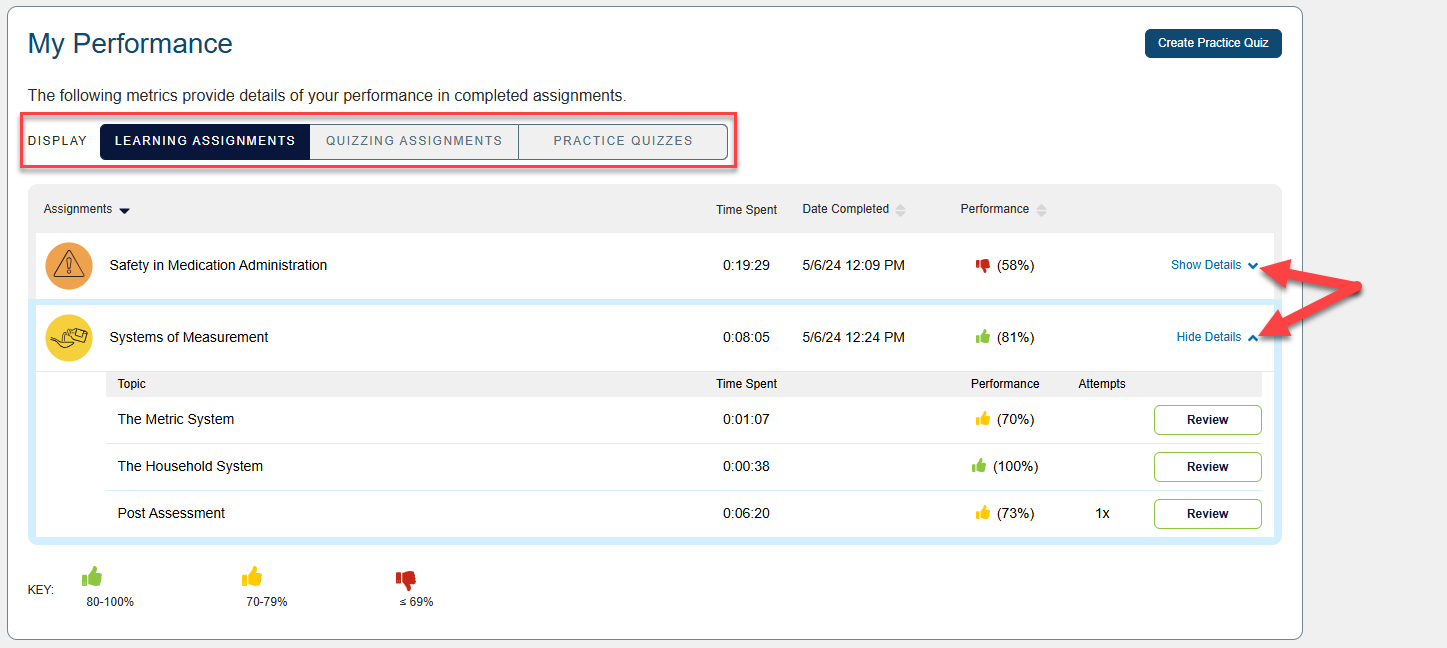Viewport: 1447px width, 648px height.
Task: Click green thumbs-up icon for The Household System
Action: (x=979, y=466)
